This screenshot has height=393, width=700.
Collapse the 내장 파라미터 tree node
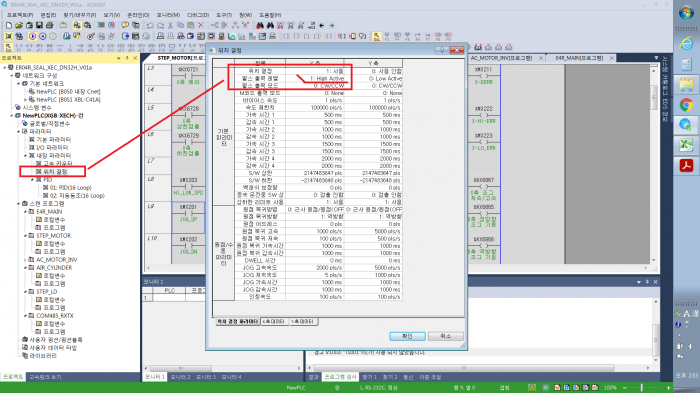coord(25,155)
